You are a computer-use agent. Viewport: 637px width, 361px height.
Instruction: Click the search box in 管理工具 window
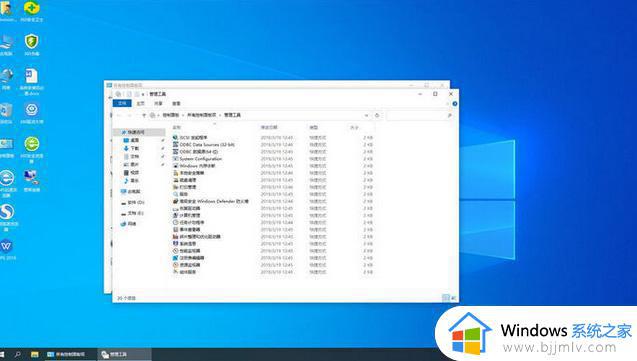pyautogui.click(x=420, y=115)
